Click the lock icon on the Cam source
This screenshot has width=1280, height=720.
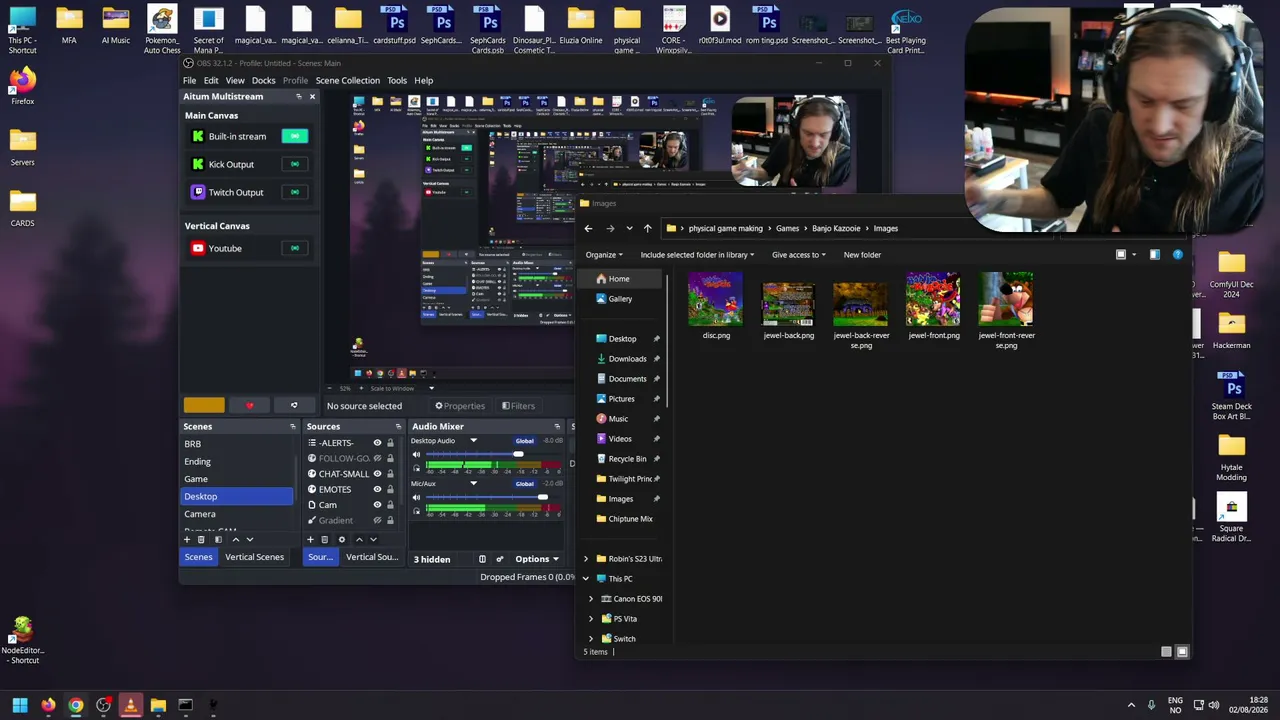390,505
